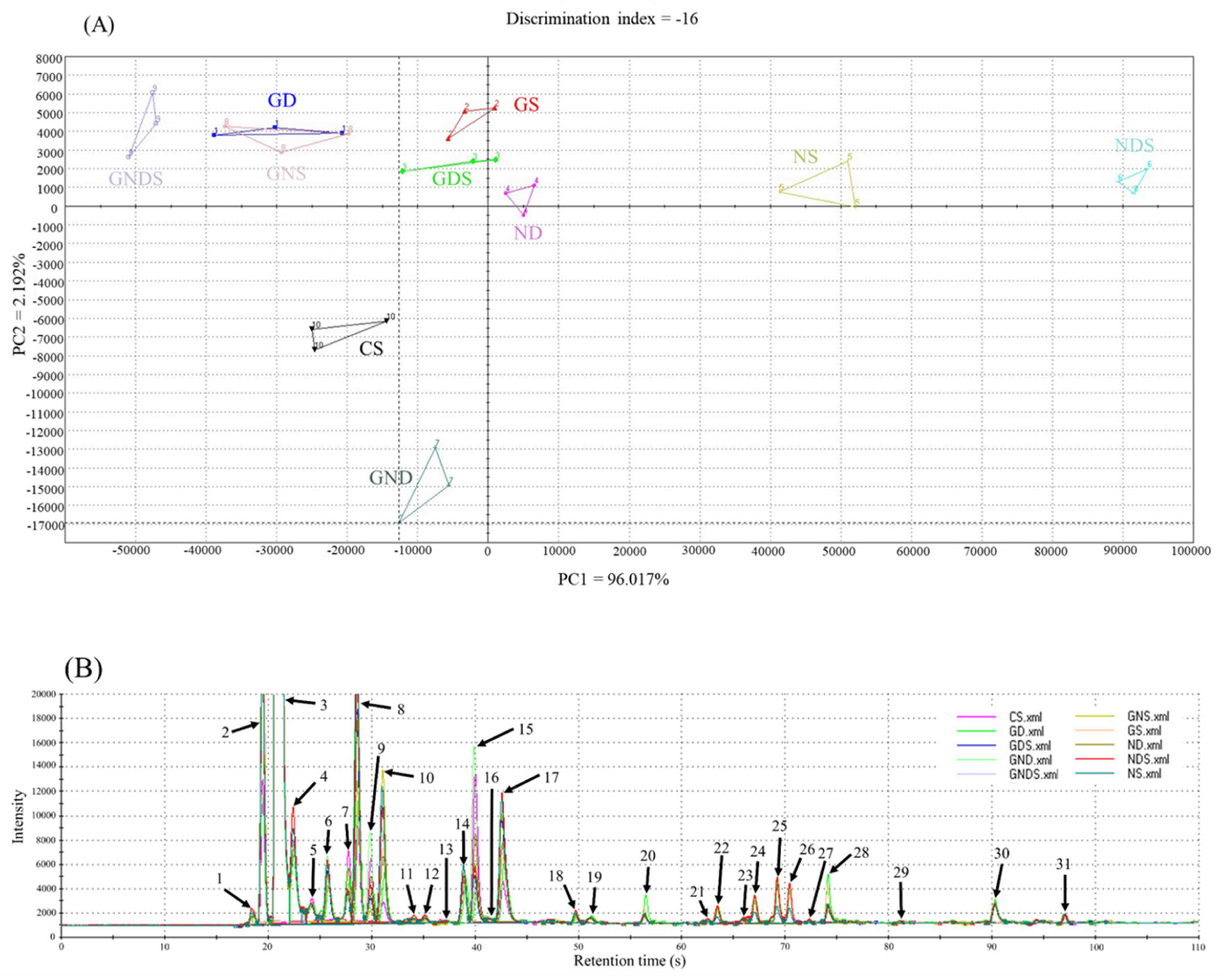The width and height of the screenshot is (1225, 980).
Task: Click the magenta ND cluster label
Action: (x=528, y=232)
